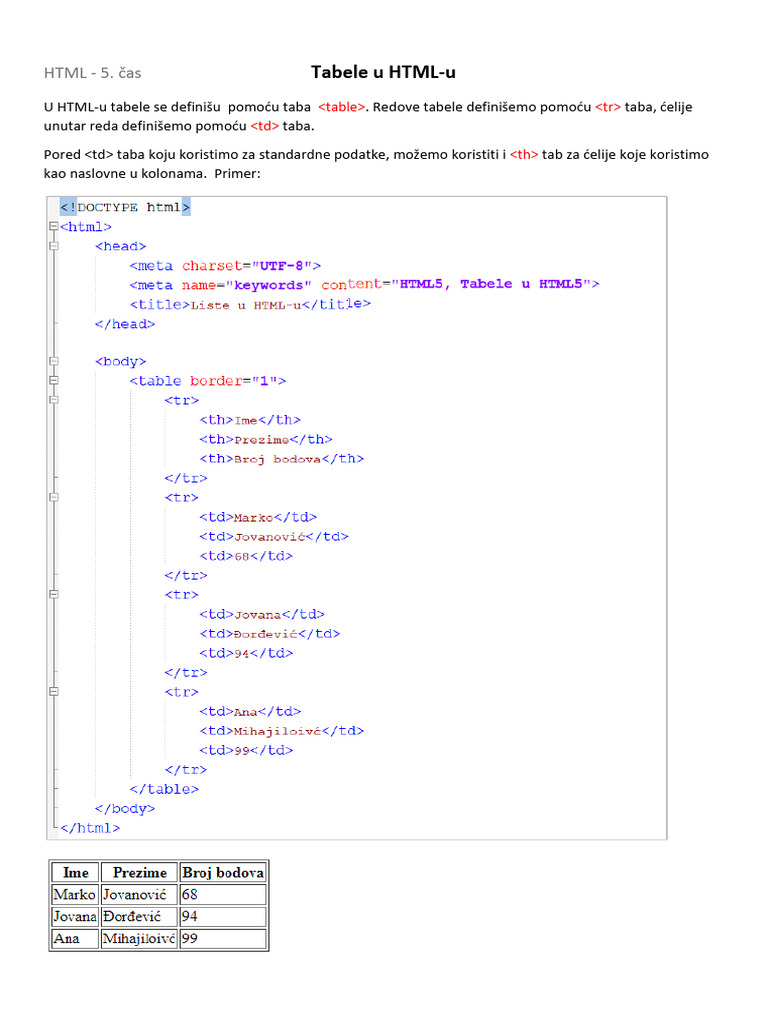The image size is (768, 1024).
Task: Click the "Marko" cell in rendered table
Action: coord(74,894)
